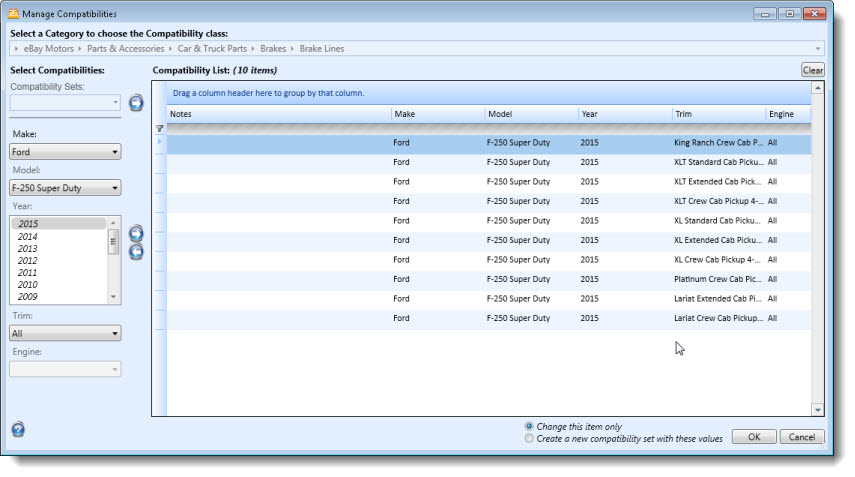Click the Brakes breadcrumb item
Viewport: 855px width, 477px height.
pyautogui.click(x=273, y=49)
